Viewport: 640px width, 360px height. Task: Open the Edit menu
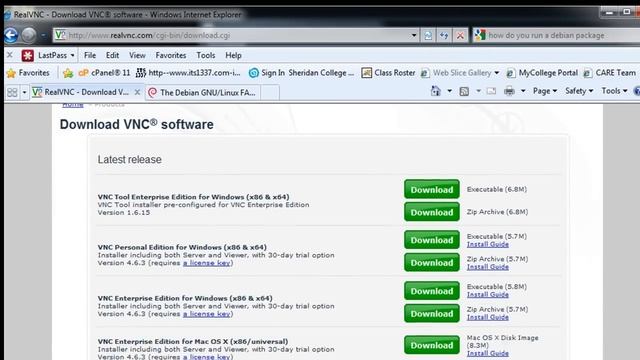[x=112, y=55]
